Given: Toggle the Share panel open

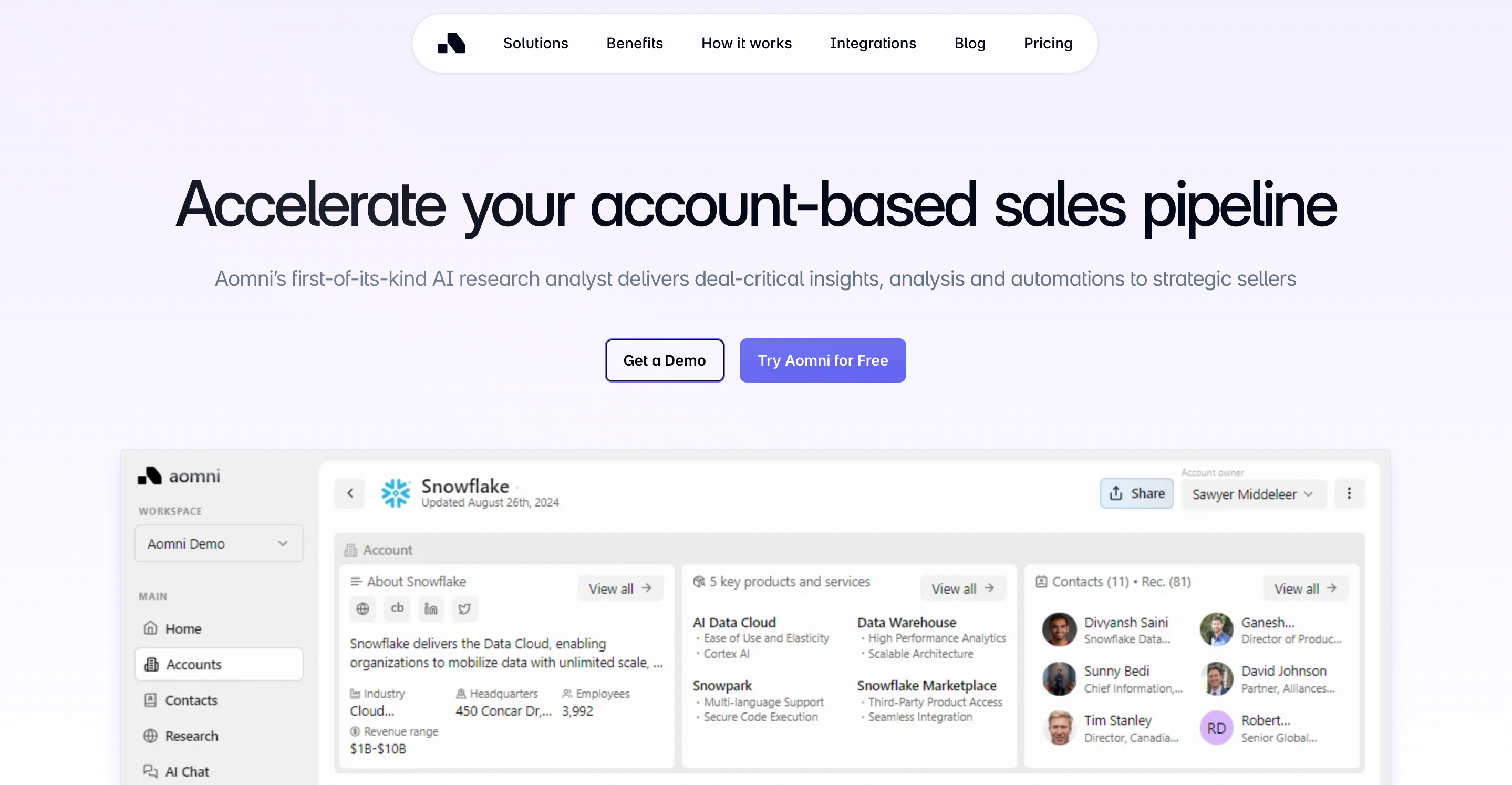Looking at the screenshot, I should tap(1136, 493).
